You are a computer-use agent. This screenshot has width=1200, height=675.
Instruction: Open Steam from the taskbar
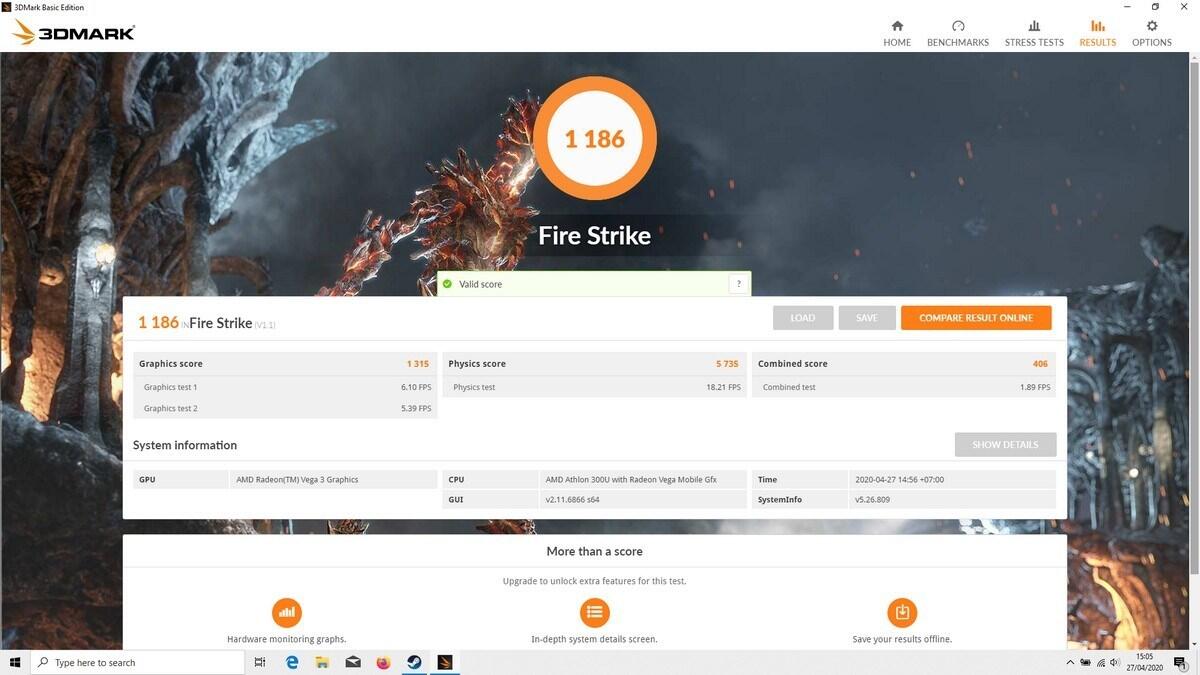[414, 662]
